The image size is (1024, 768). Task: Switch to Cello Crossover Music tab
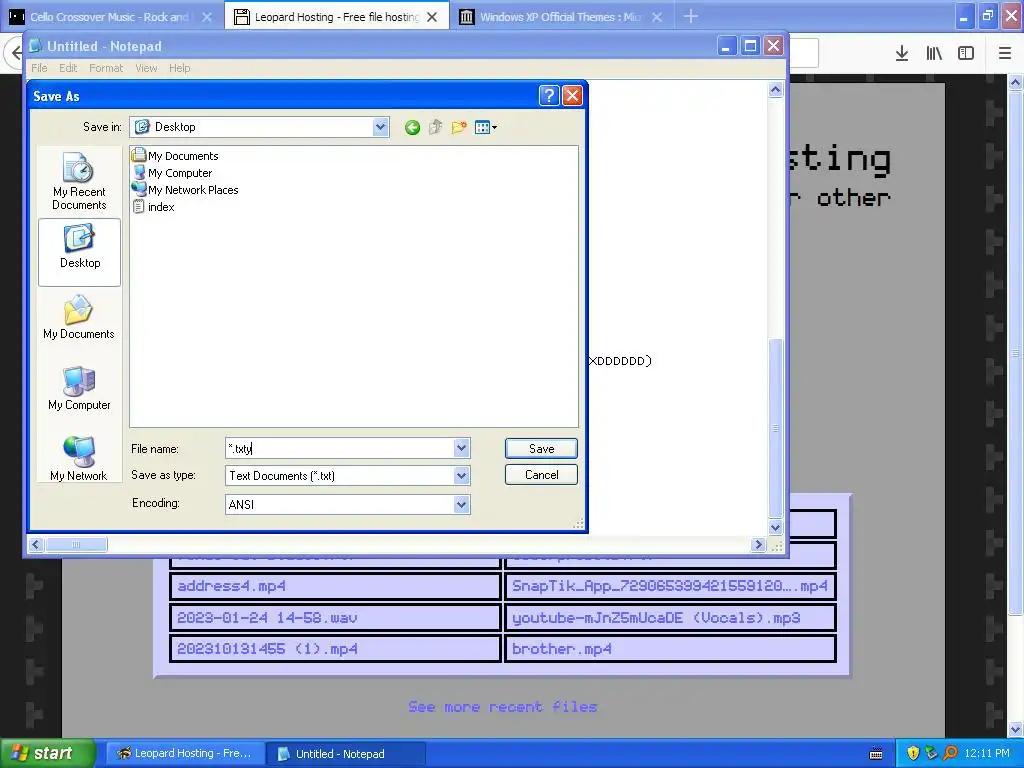(x=111, y=17)
